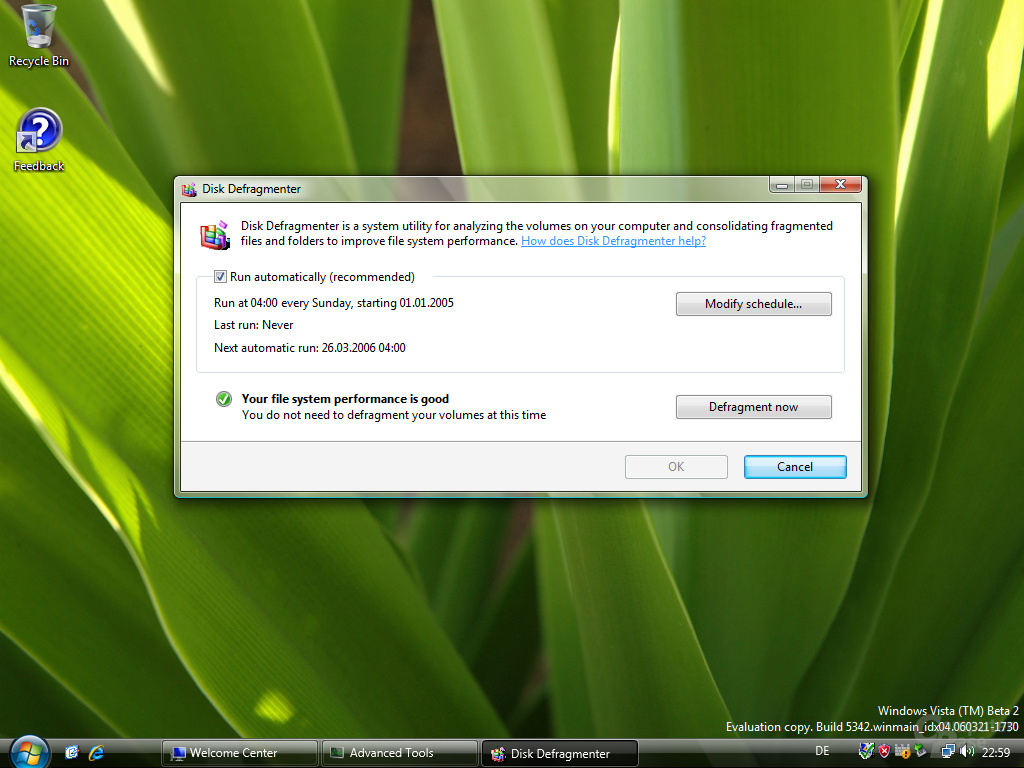Click the safely remove hardware tray icon
The height and width of the screenshot is (768, 1024).
point(920,752)
